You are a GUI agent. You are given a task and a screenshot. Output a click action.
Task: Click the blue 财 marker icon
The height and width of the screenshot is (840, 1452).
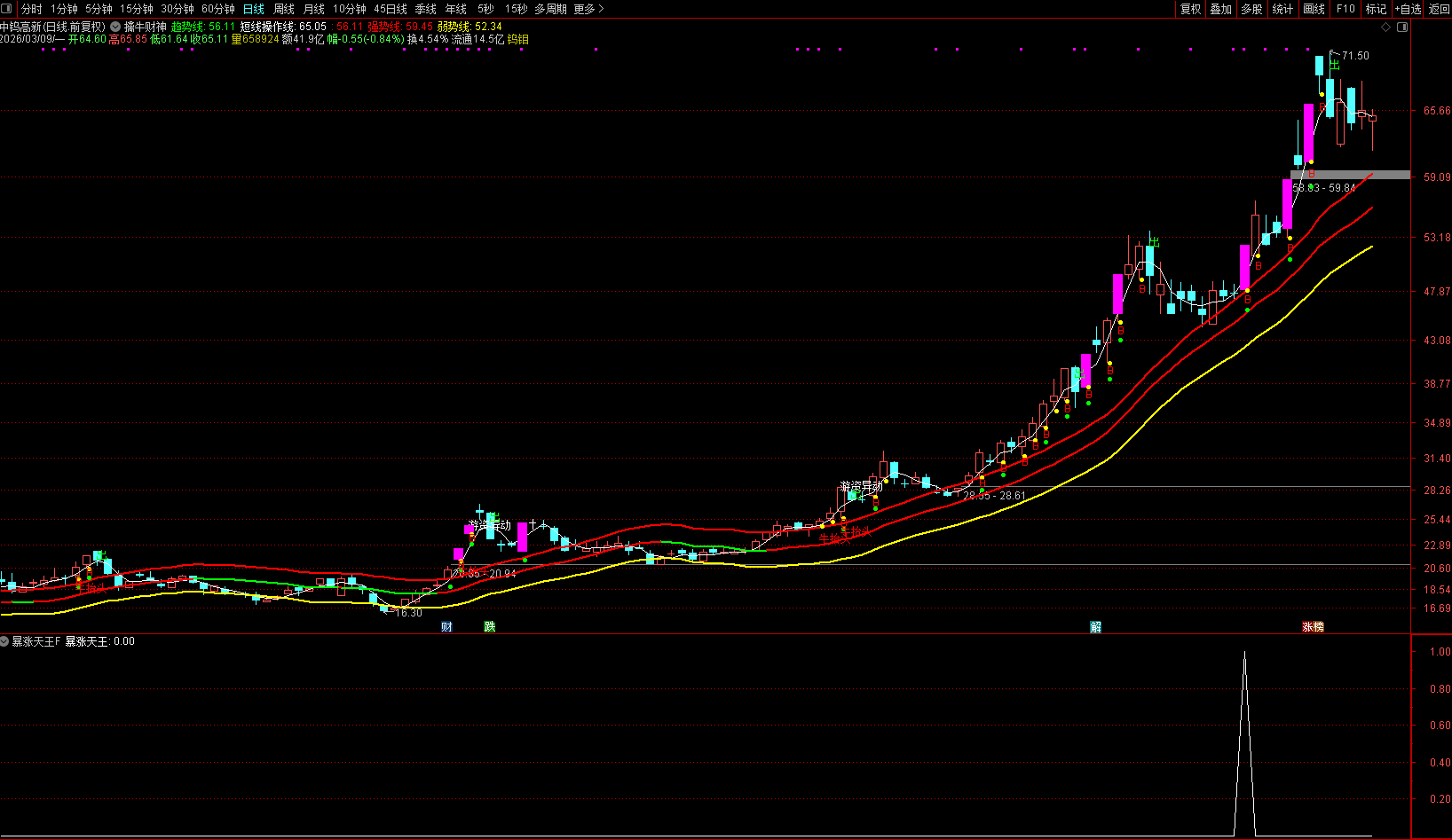446,627
